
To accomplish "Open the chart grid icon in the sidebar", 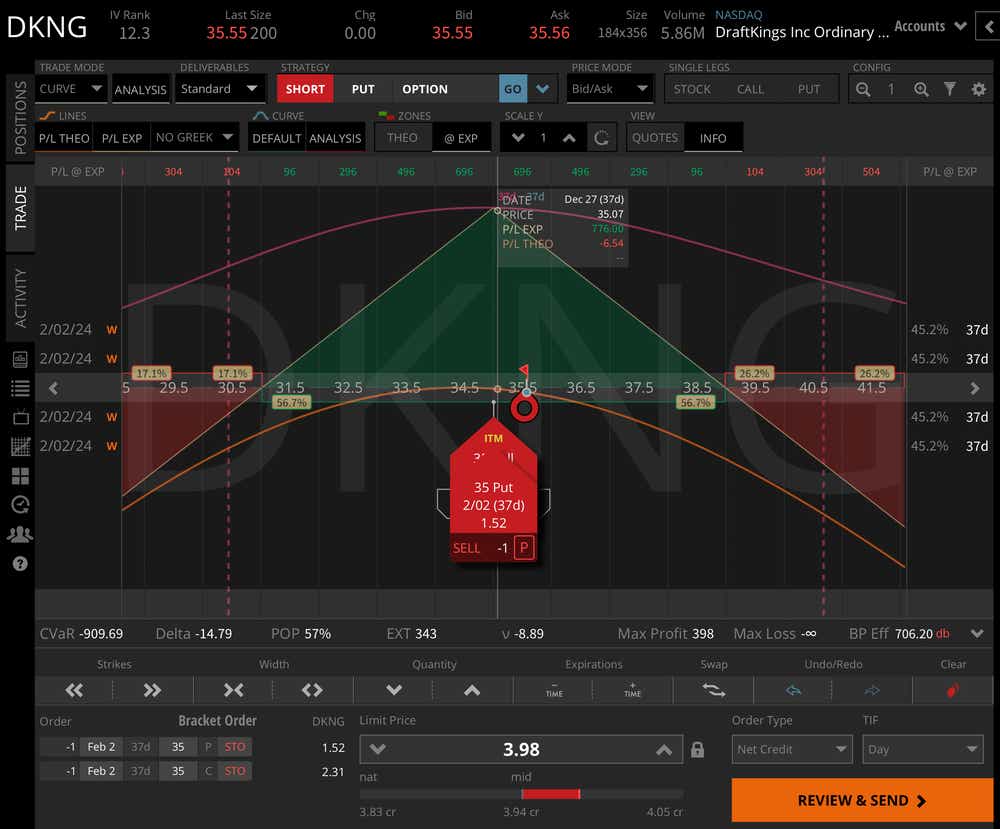I will point(20,446).
